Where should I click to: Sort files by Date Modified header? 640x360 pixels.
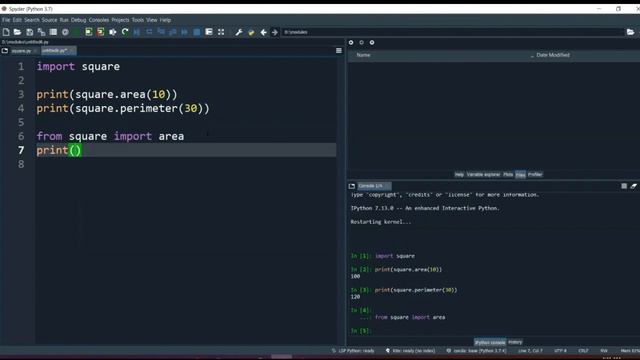point(553,55)
